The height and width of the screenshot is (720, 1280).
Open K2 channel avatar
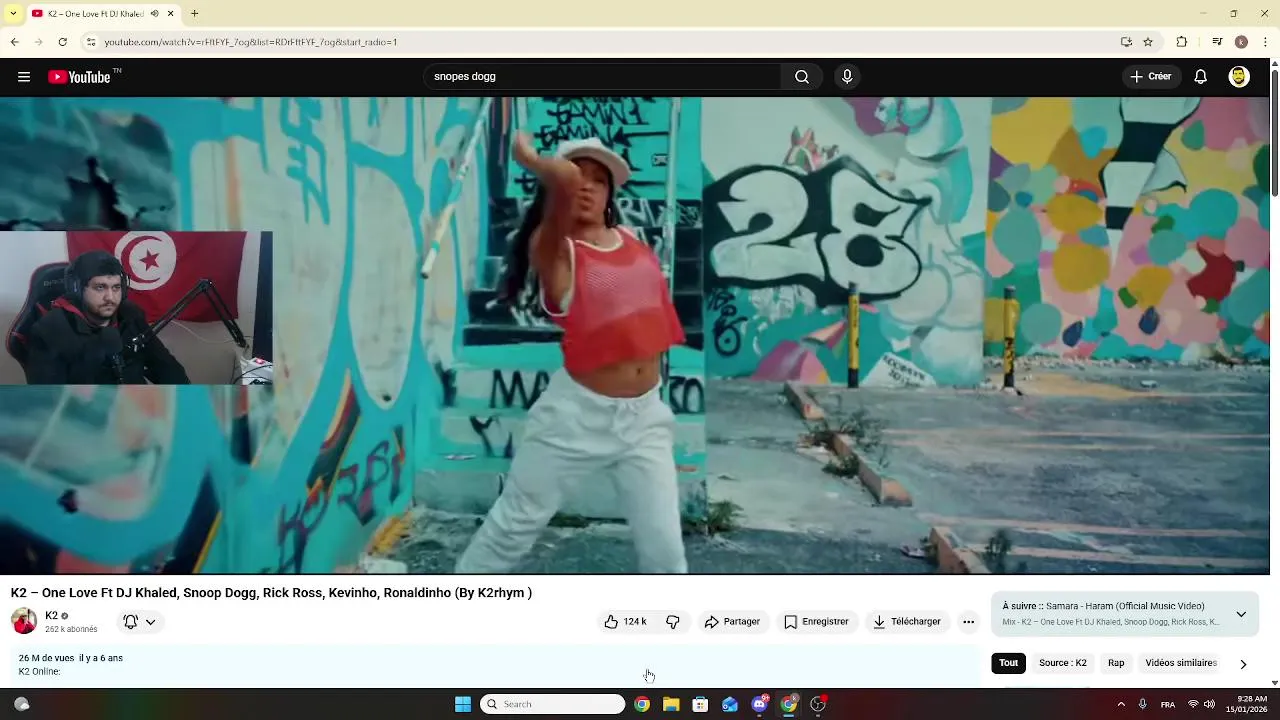coord(24,621)
